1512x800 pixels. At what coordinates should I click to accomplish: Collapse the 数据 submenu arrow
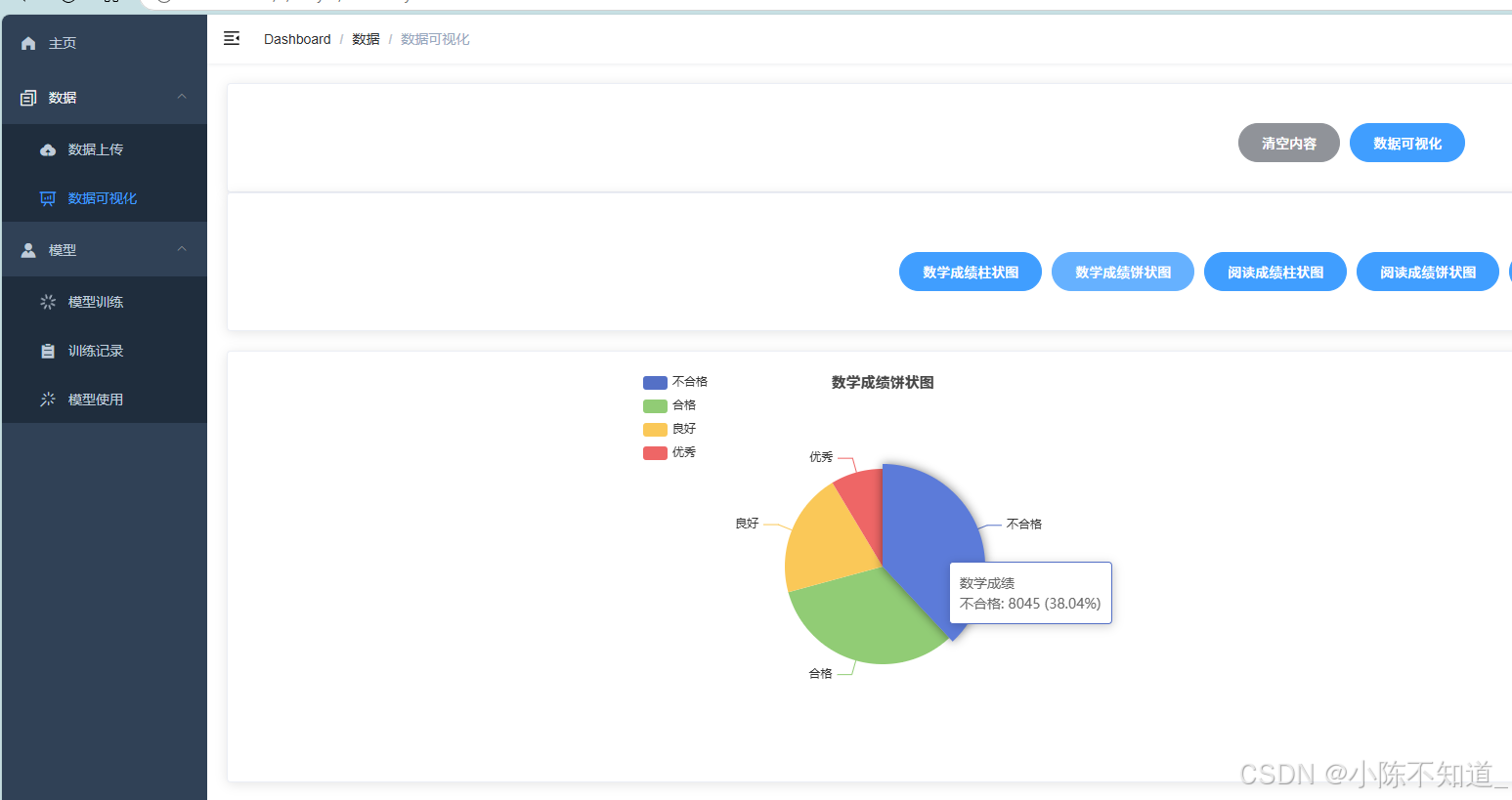pyautogui.click(x=182, y=97)
